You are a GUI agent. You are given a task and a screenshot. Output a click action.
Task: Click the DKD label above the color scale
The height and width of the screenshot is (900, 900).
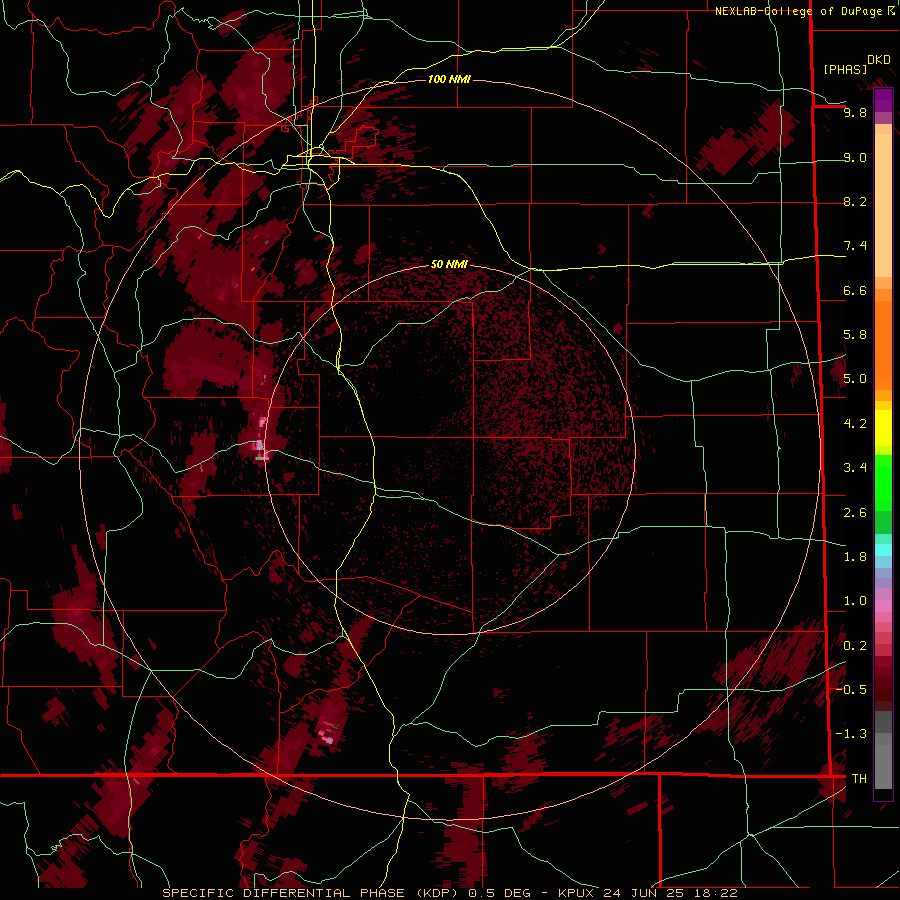tap(878, 60)
